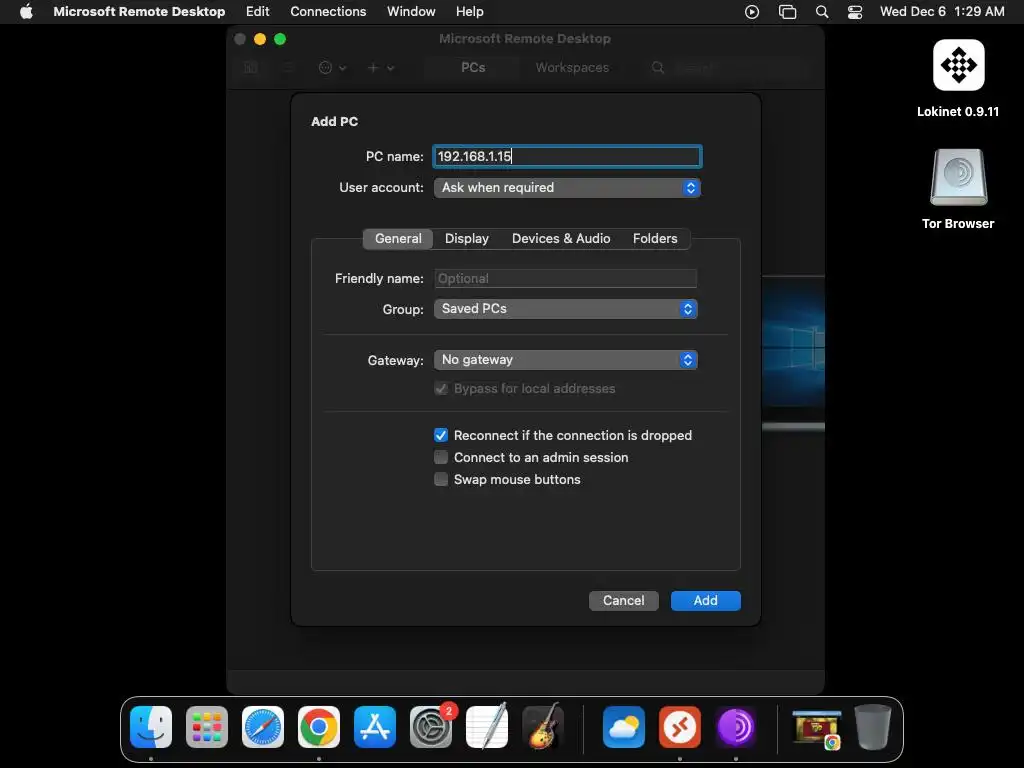Open the downloads stack in dock
The height and width of the screenshot is (768, 1024).
[816, 728]
